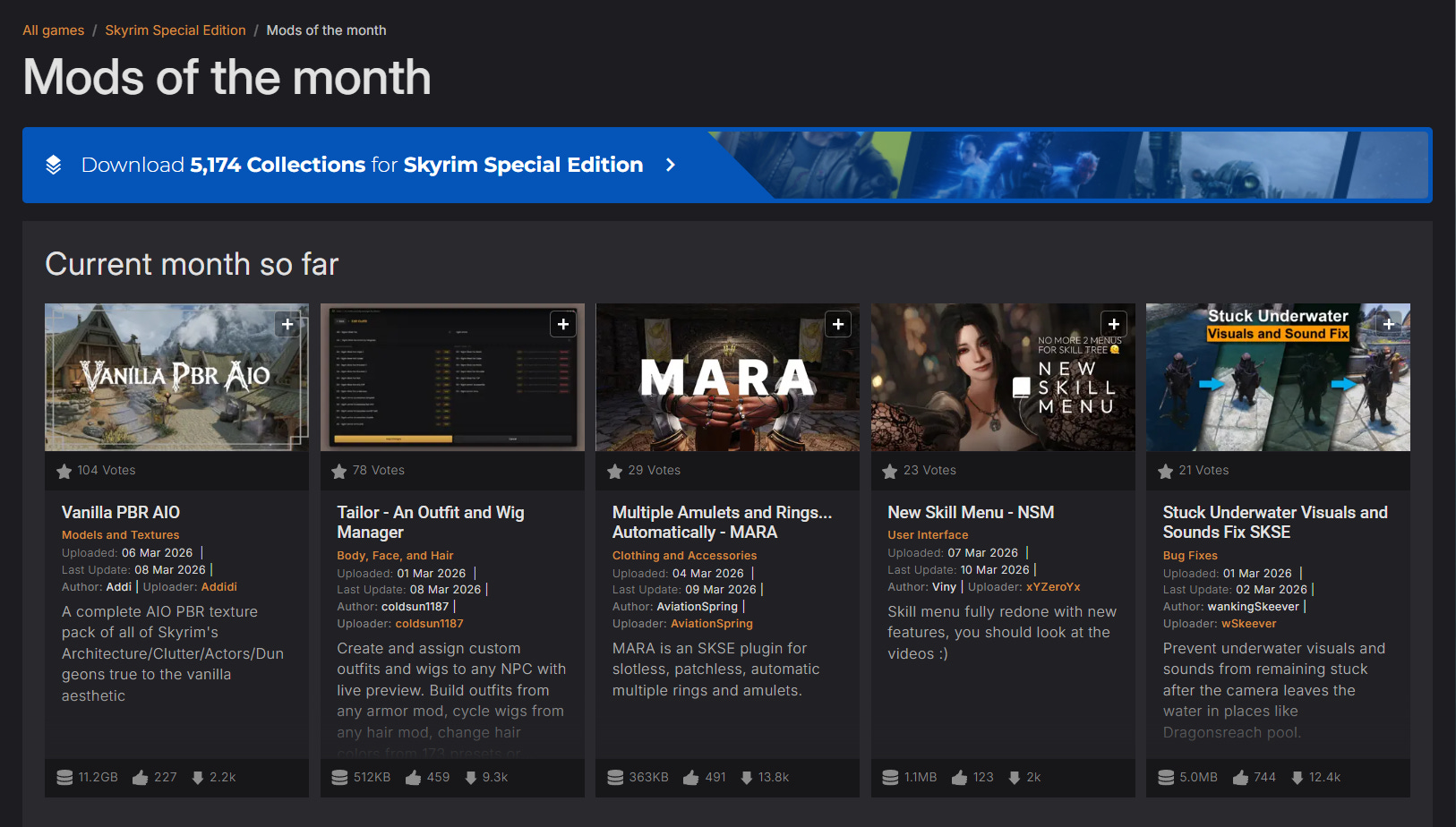This screenshot has height=827, width=1456.
Task: Open Stuck Underwater thumbnail image
Action: pyautogui.click(x=1278, y=377)
